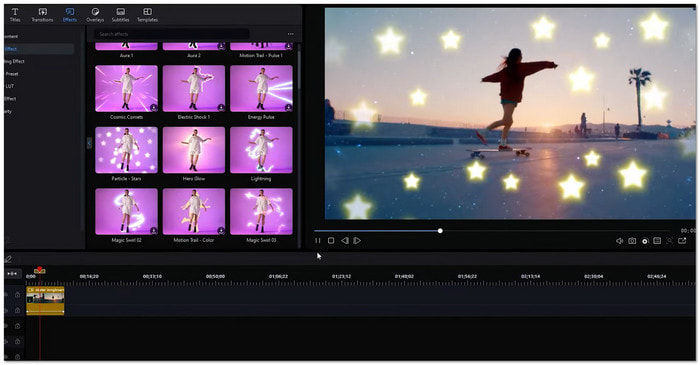Click the 02;13;14 mark on timeline ruler
This screenshot has width=700, height=365.
pyautogui.click(x=530, y=277)
